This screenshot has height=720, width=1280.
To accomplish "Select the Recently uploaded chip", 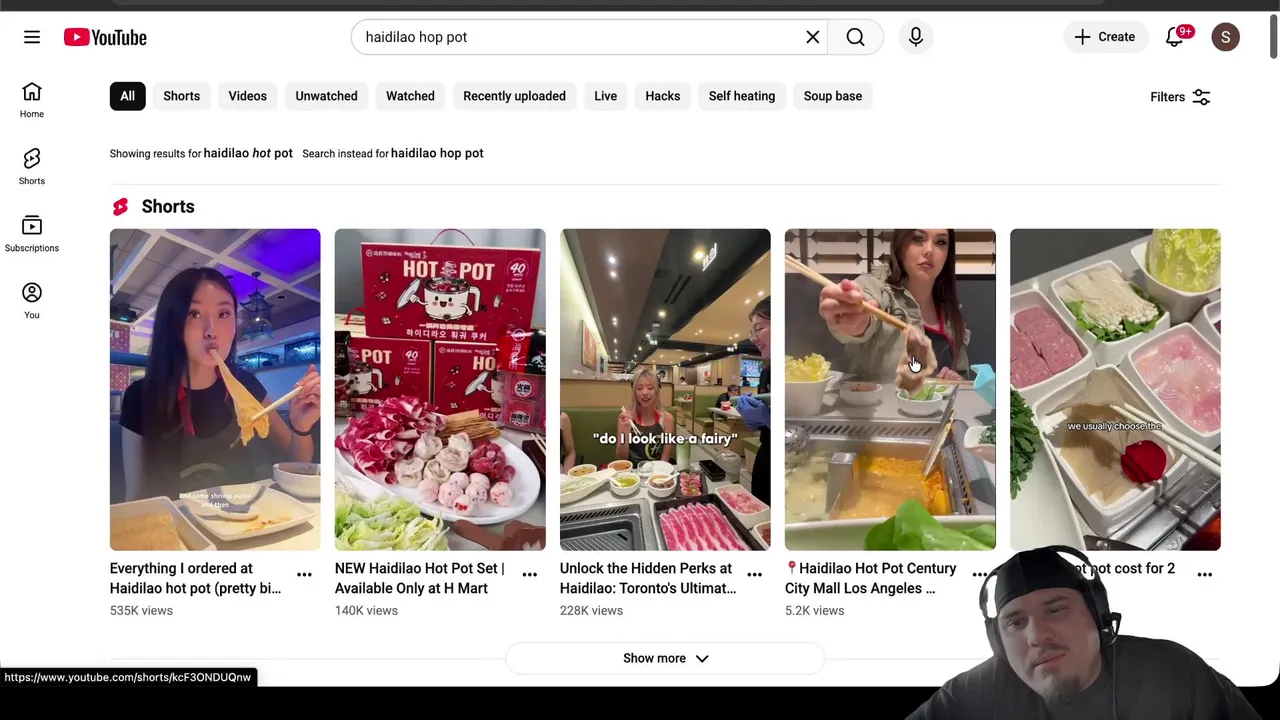I will [514, 96].
